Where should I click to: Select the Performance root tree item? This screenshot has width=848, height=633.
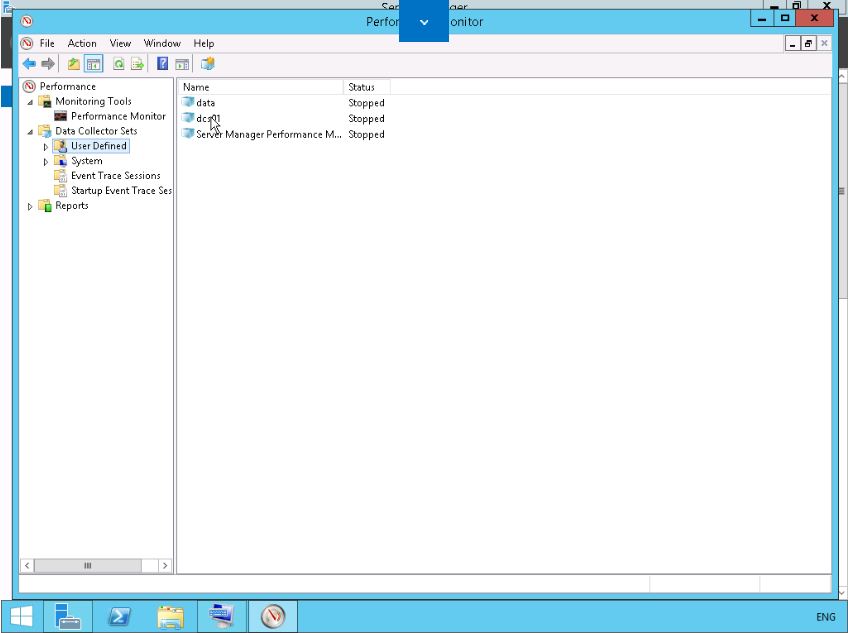tap(68, 87)
